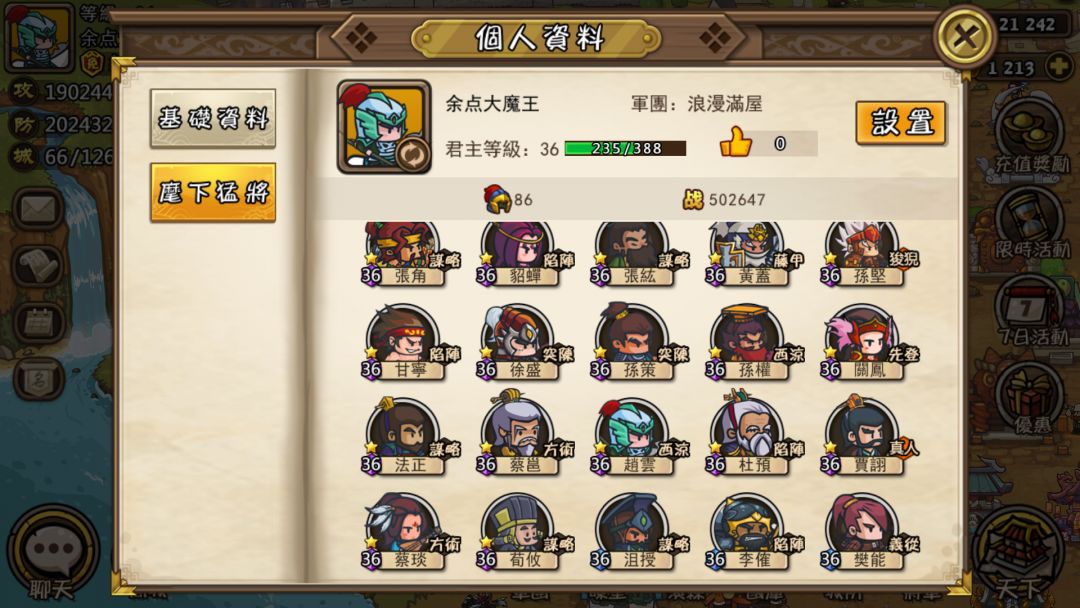Add currency with the plus button
Screen dimensions: 1080x608
tap(1059, 67)
